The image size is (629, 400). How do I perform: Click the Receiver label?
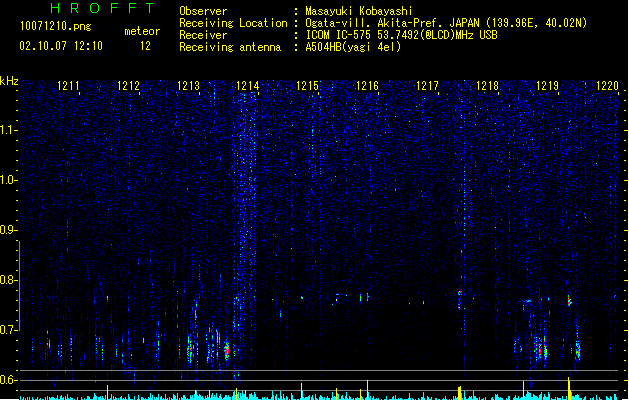tap(203, 35)
